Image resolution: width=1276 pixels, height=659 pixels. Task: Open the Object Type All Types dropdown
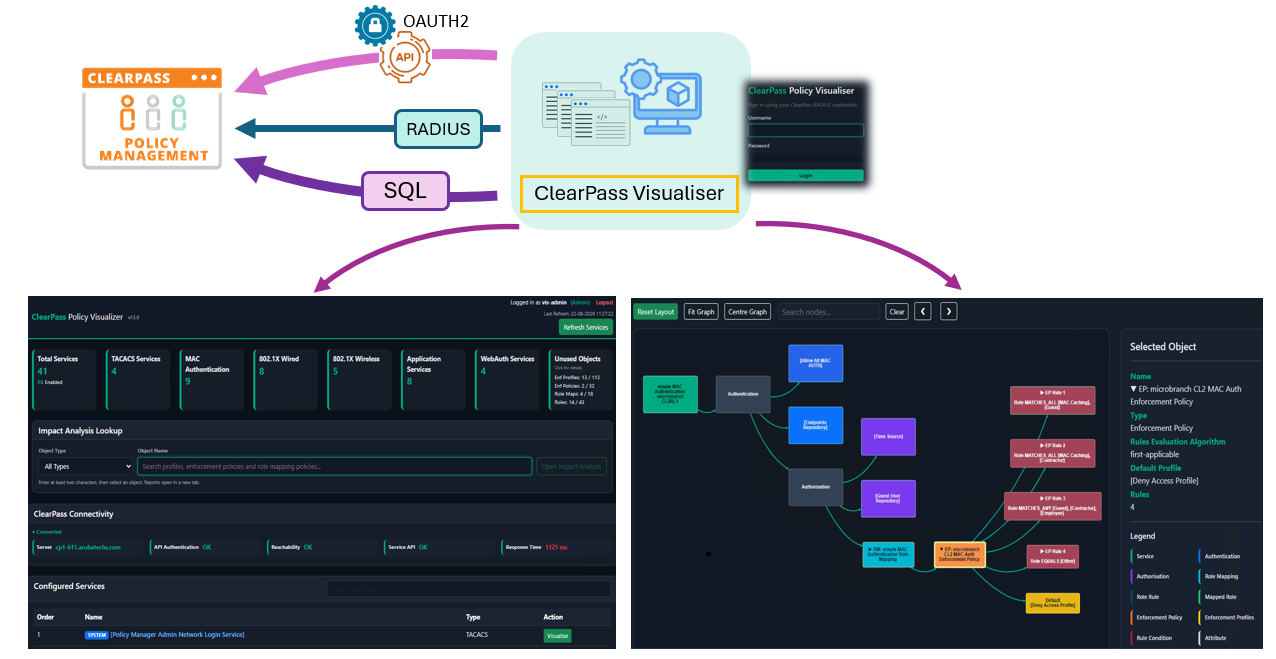[85, 466]
